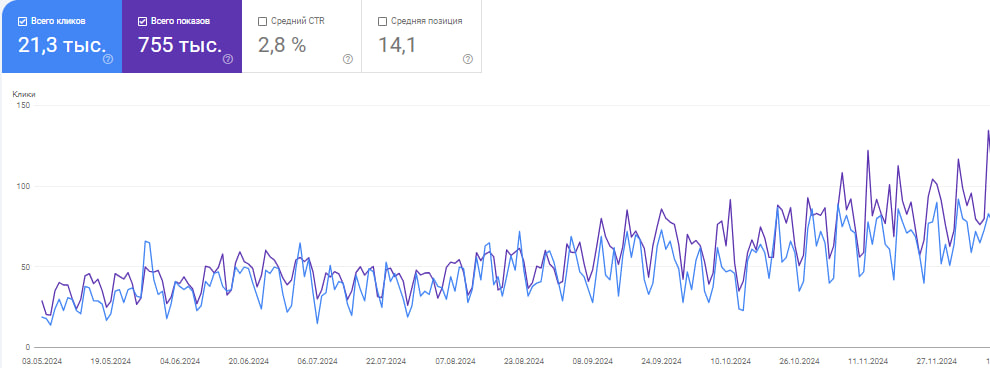Uncheck the 'Всего показов' checkbox
The height and width of the screenshot is (368, 990).
[143, 21]
